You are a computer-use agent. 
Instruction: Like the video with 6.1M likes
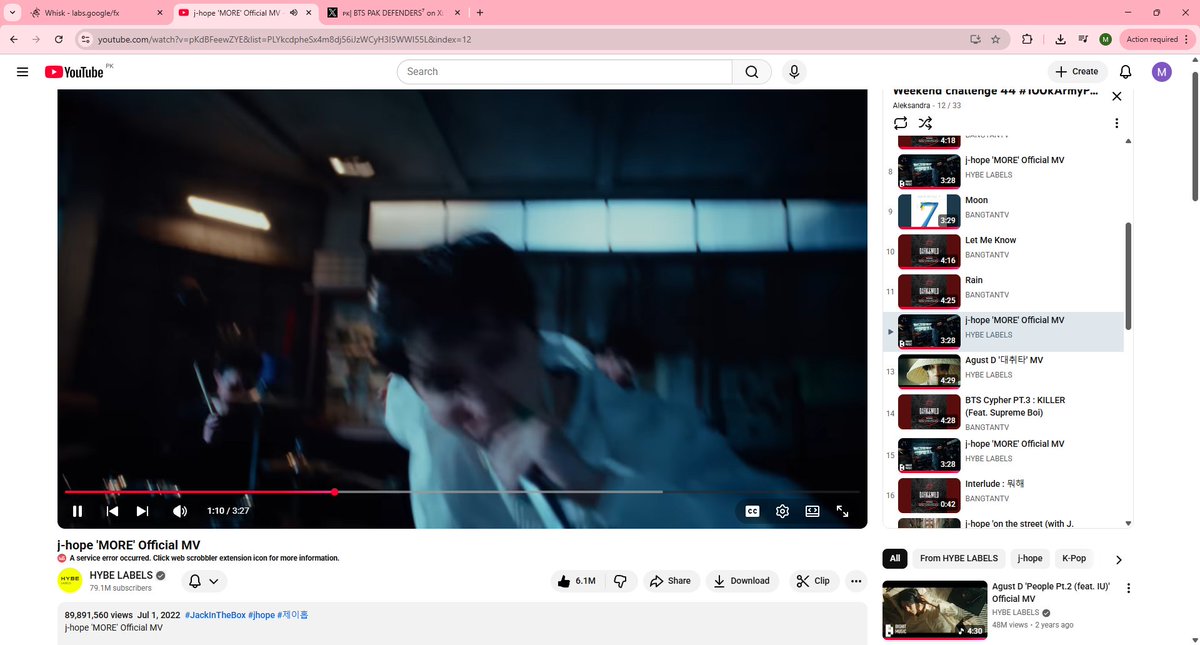click(577, 581)
